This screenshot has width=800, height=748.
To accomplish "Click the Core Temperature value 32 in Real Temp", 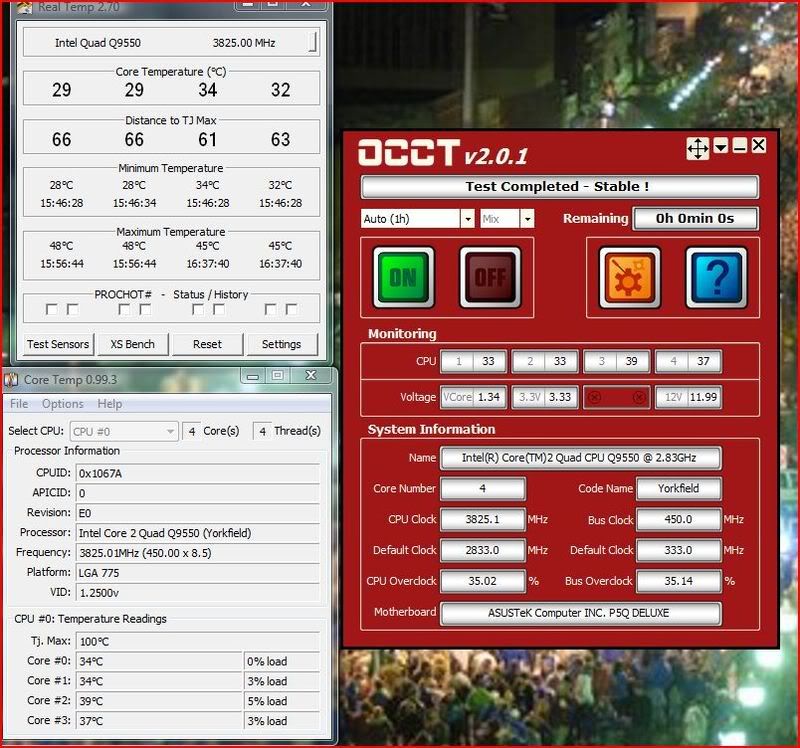I will coord(281,90).
